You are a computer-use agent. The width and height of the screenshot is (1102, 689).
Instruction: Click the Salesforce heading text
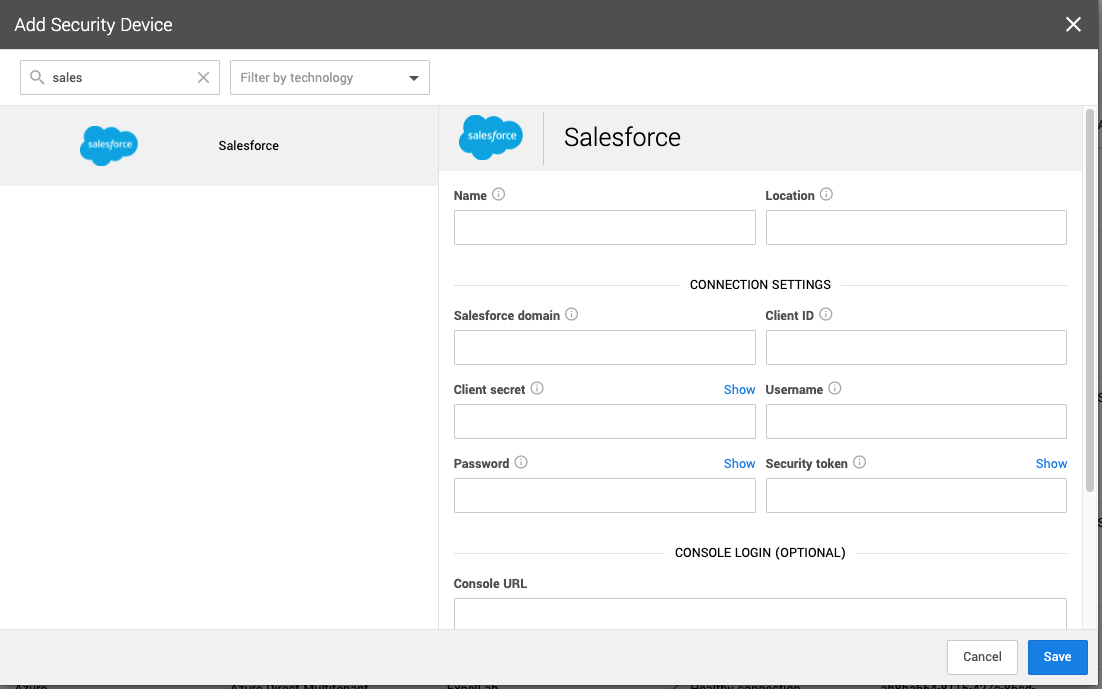(622, 137)
